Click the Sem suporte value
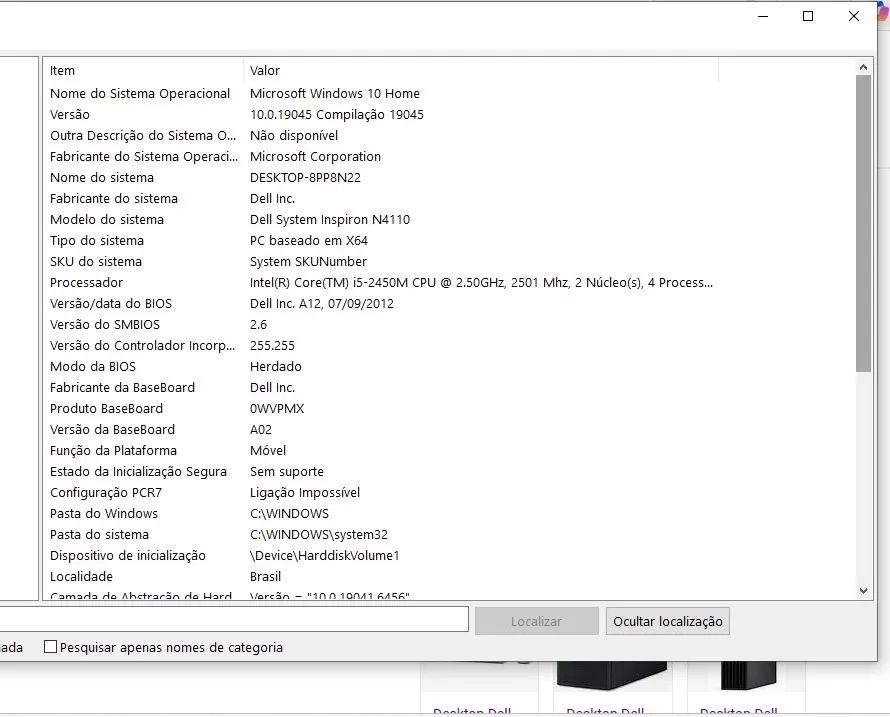The height and width of the screenshot is (717, 890). [x=287, y=471]
